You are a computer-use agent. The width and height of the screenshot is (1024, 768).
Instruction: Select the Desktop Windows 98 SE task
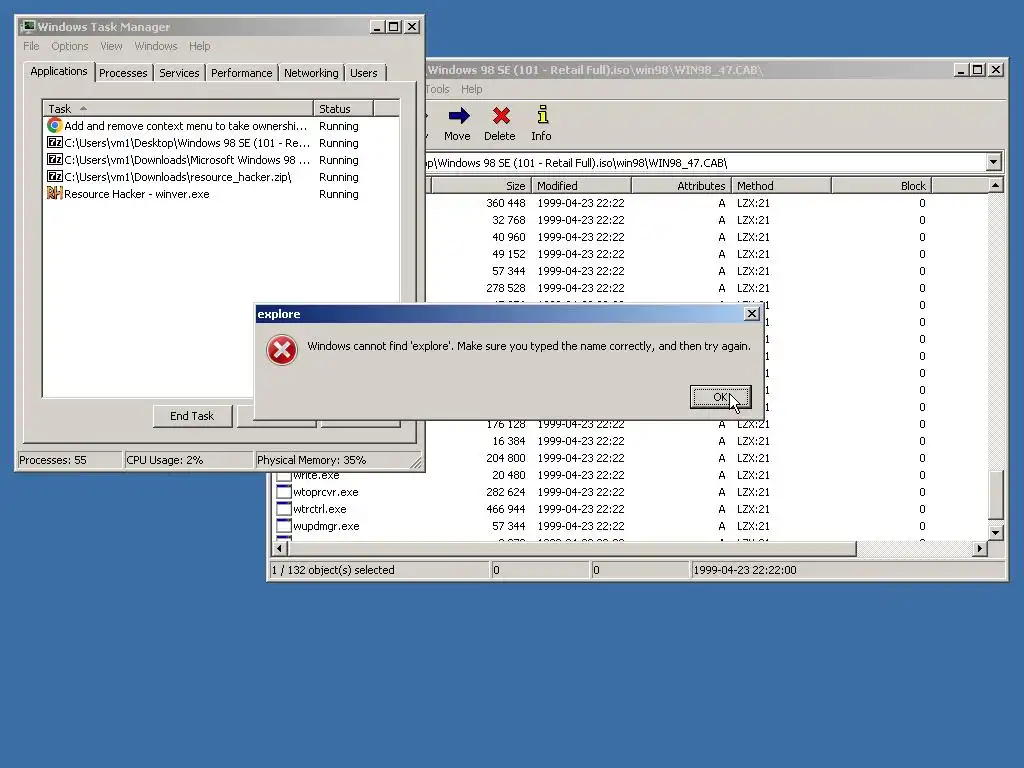coord(221,143)
